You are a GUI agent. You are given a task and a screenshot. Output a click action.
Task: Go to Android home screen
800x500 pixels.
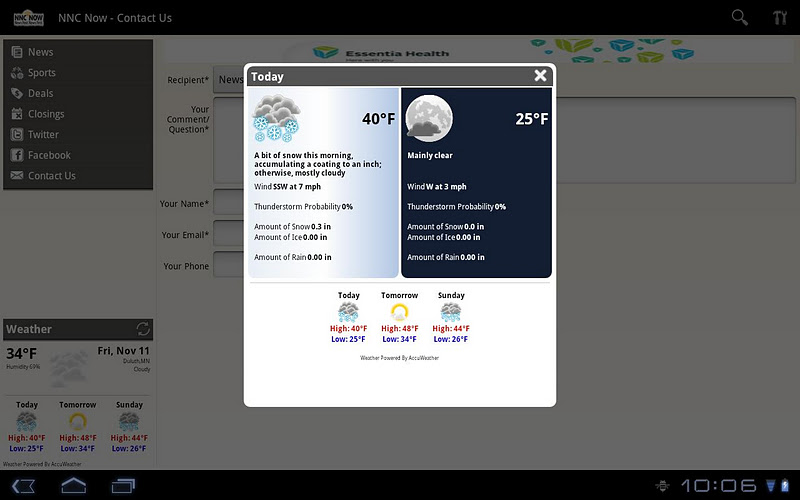tap(73, 485)
